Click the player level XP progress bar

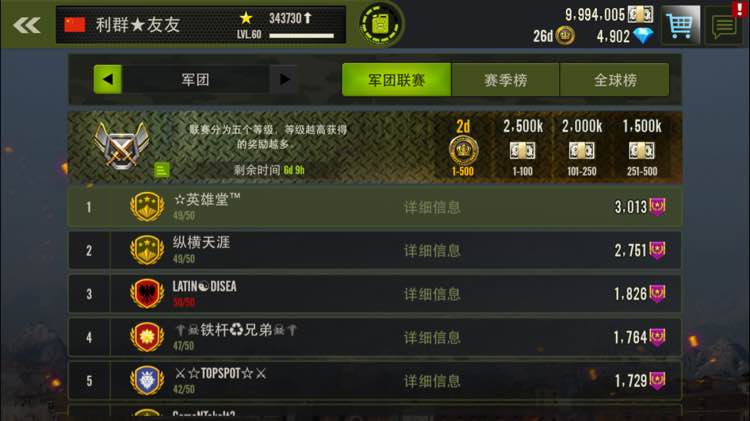(x=301, y=35)
